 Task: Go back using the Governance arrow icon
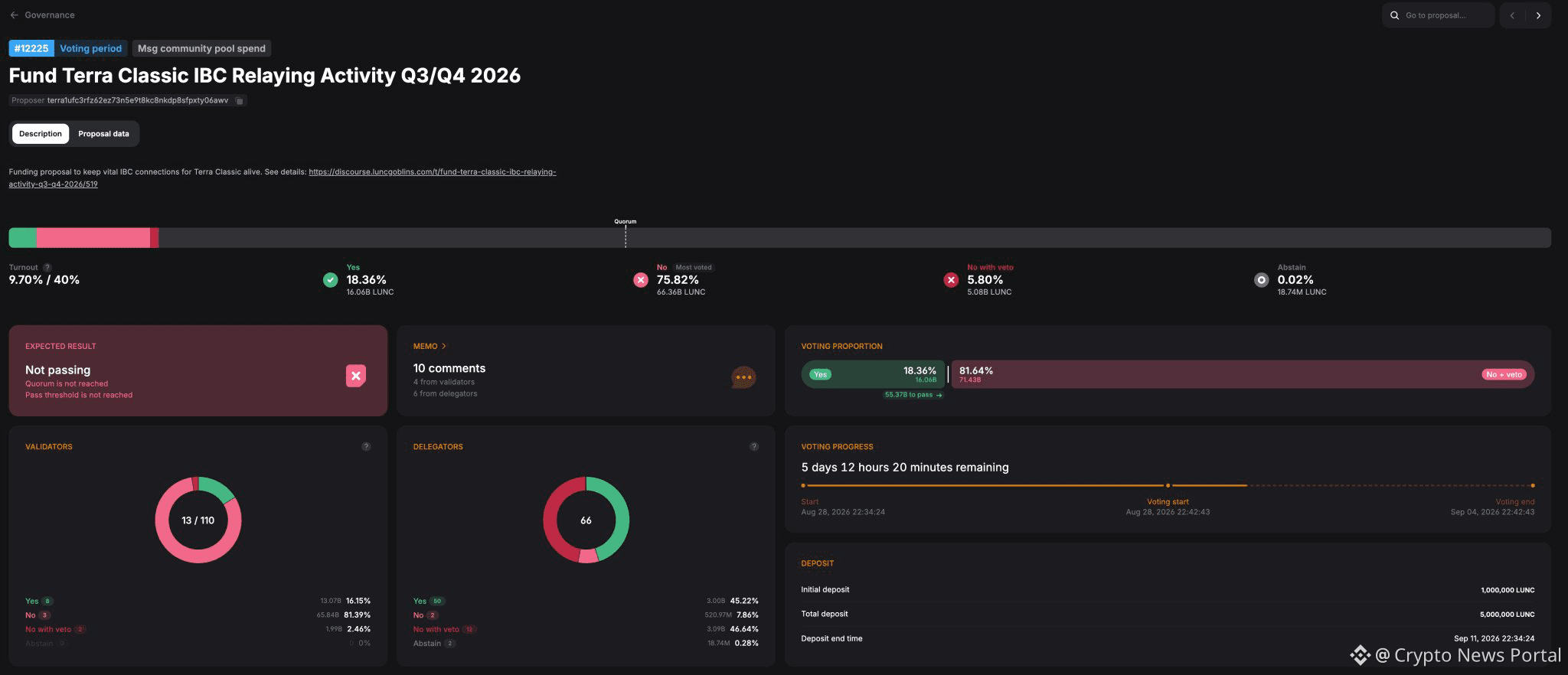(x=14, y=15)
